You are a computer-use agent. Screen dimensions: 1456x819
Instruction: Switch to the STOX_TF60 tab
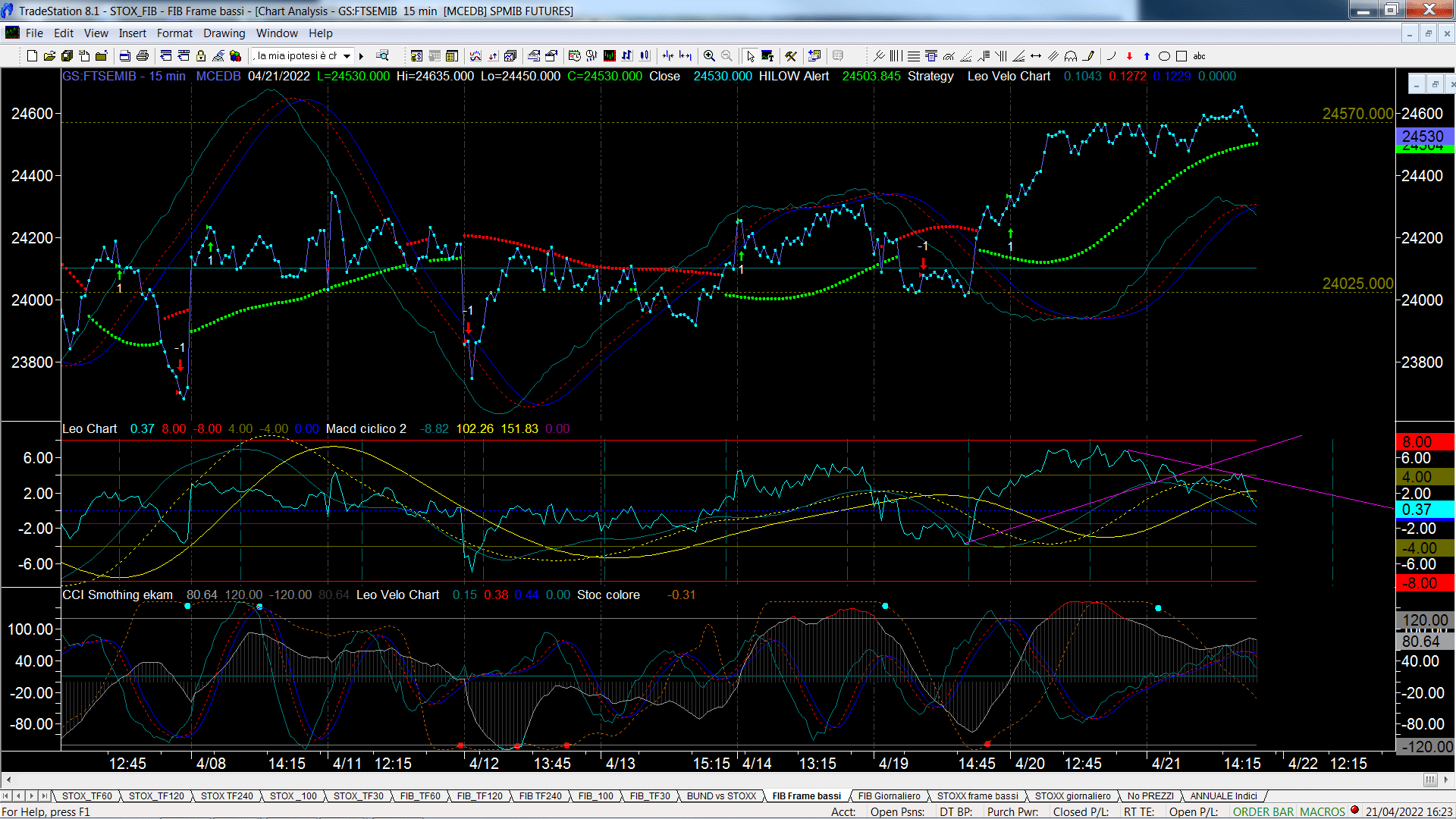tap(86, 795)
